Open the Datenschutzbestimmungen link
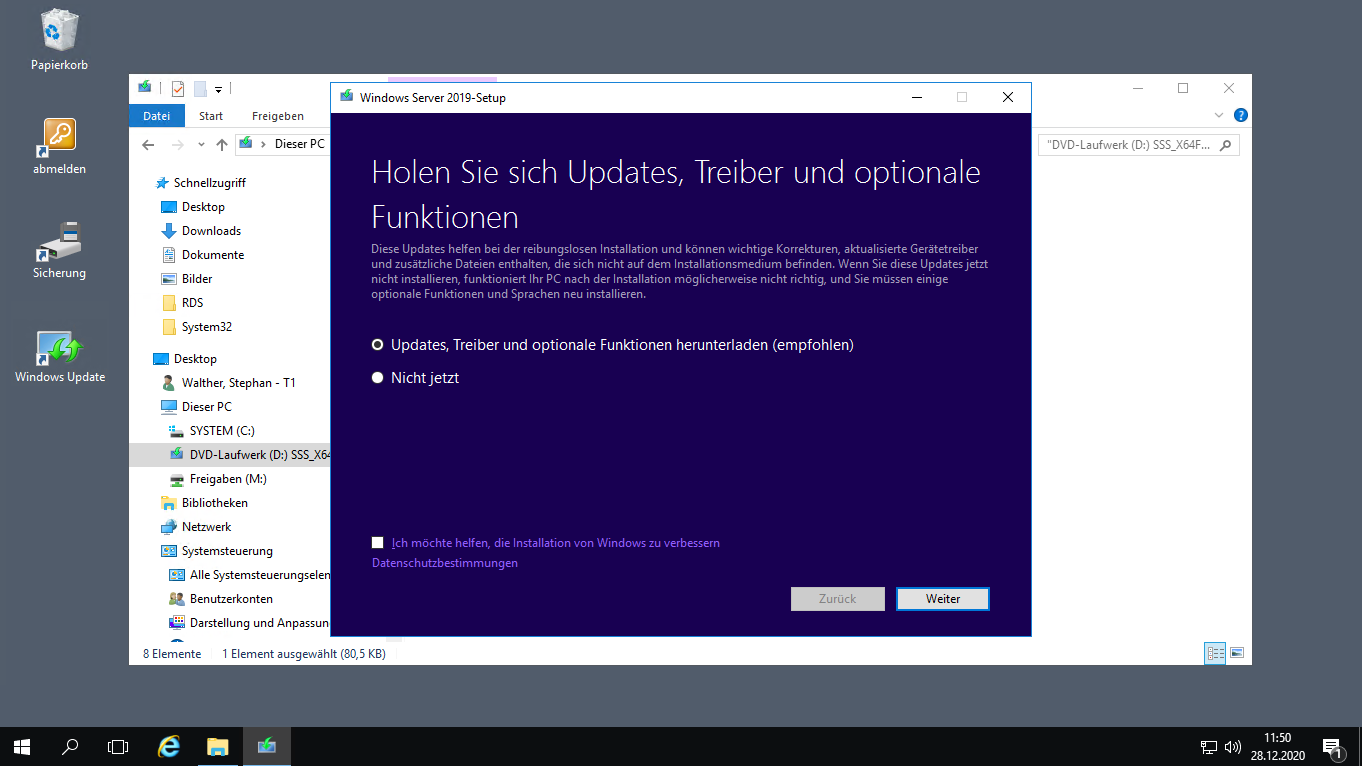 pos(445,563)
